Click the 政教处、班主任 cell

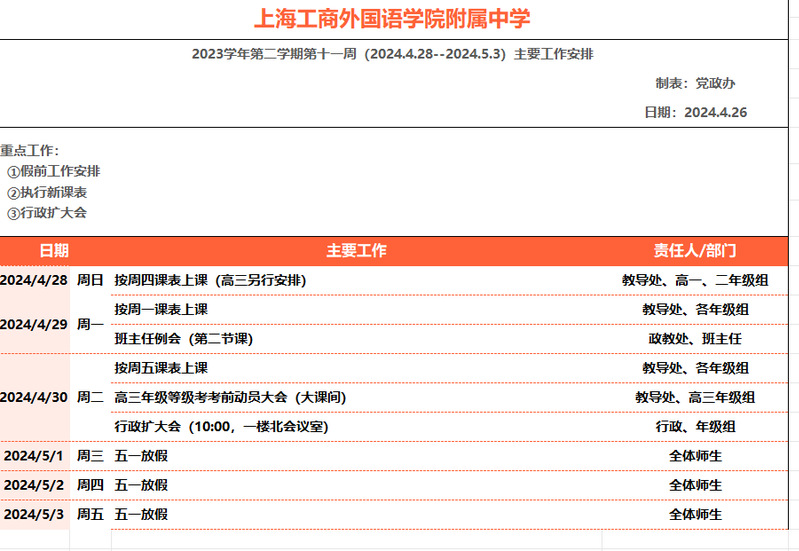coord(695,339)
